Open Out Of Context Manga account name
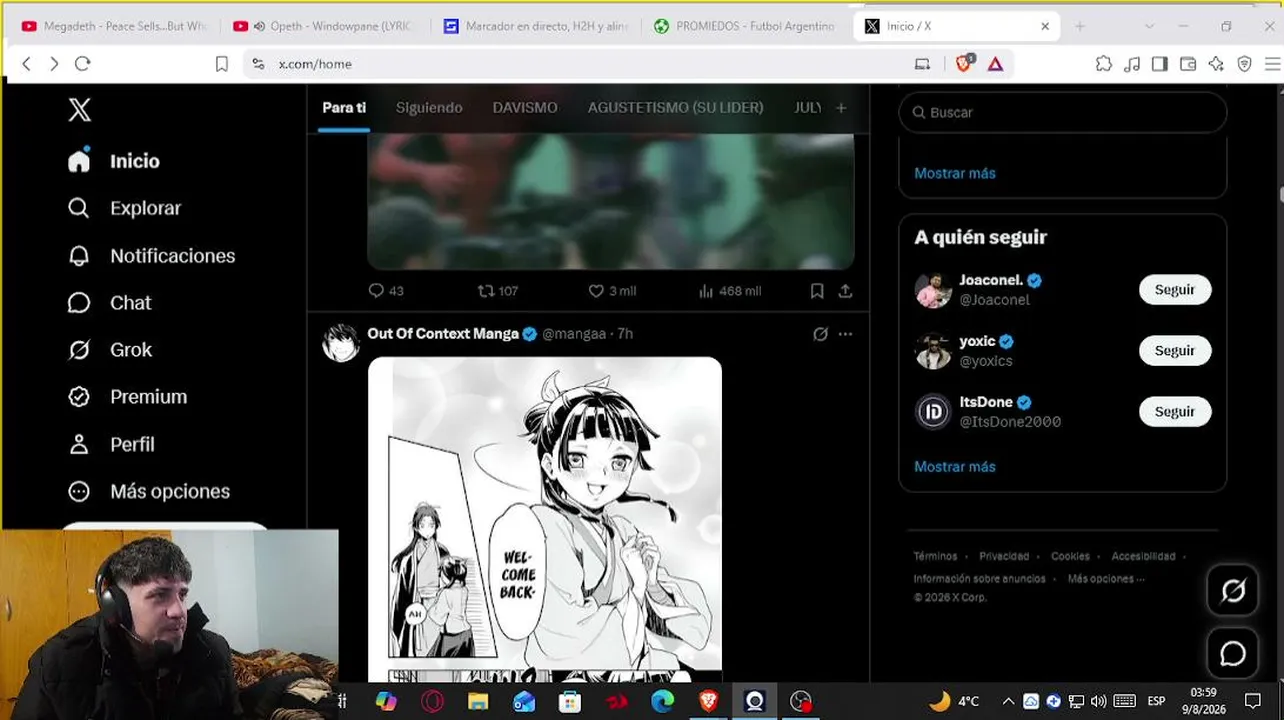 [443, 334]
